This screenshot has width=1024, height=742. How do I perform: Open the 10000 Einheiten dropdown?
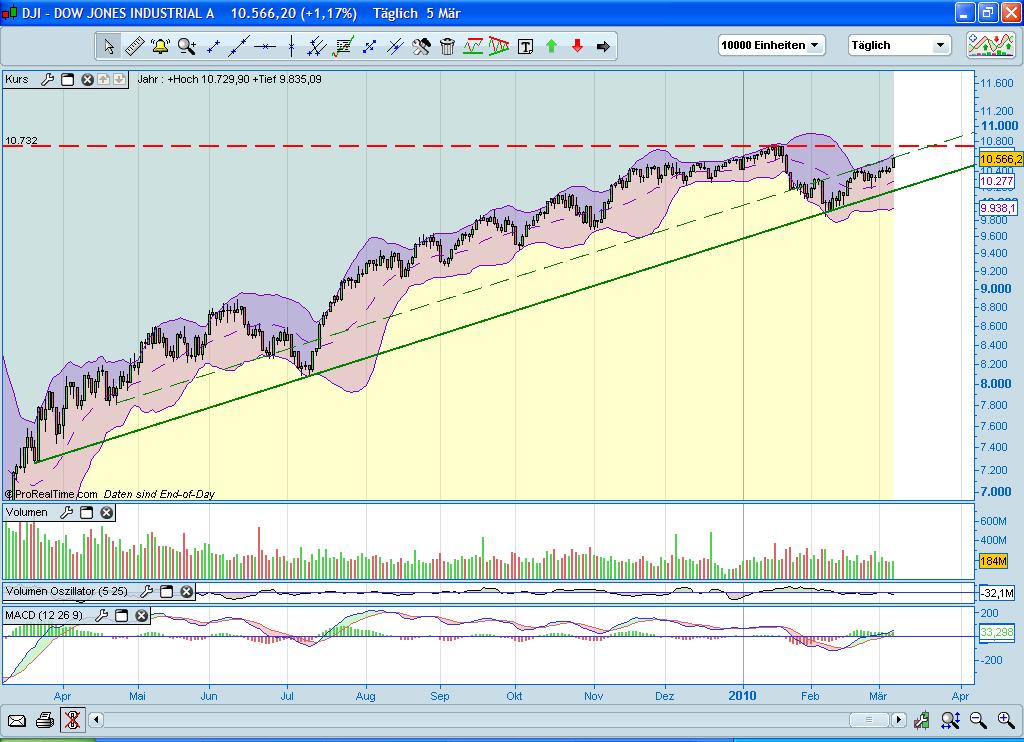tap(771, 45)
